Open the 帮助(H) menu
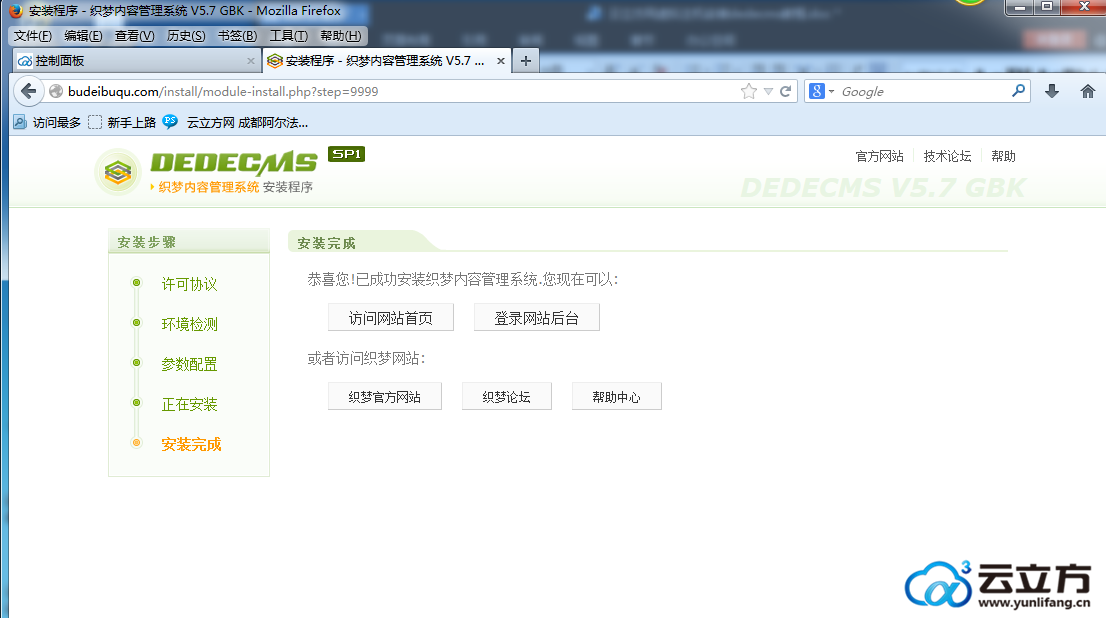Screen dimensions: 1106x618 (341, 35)
